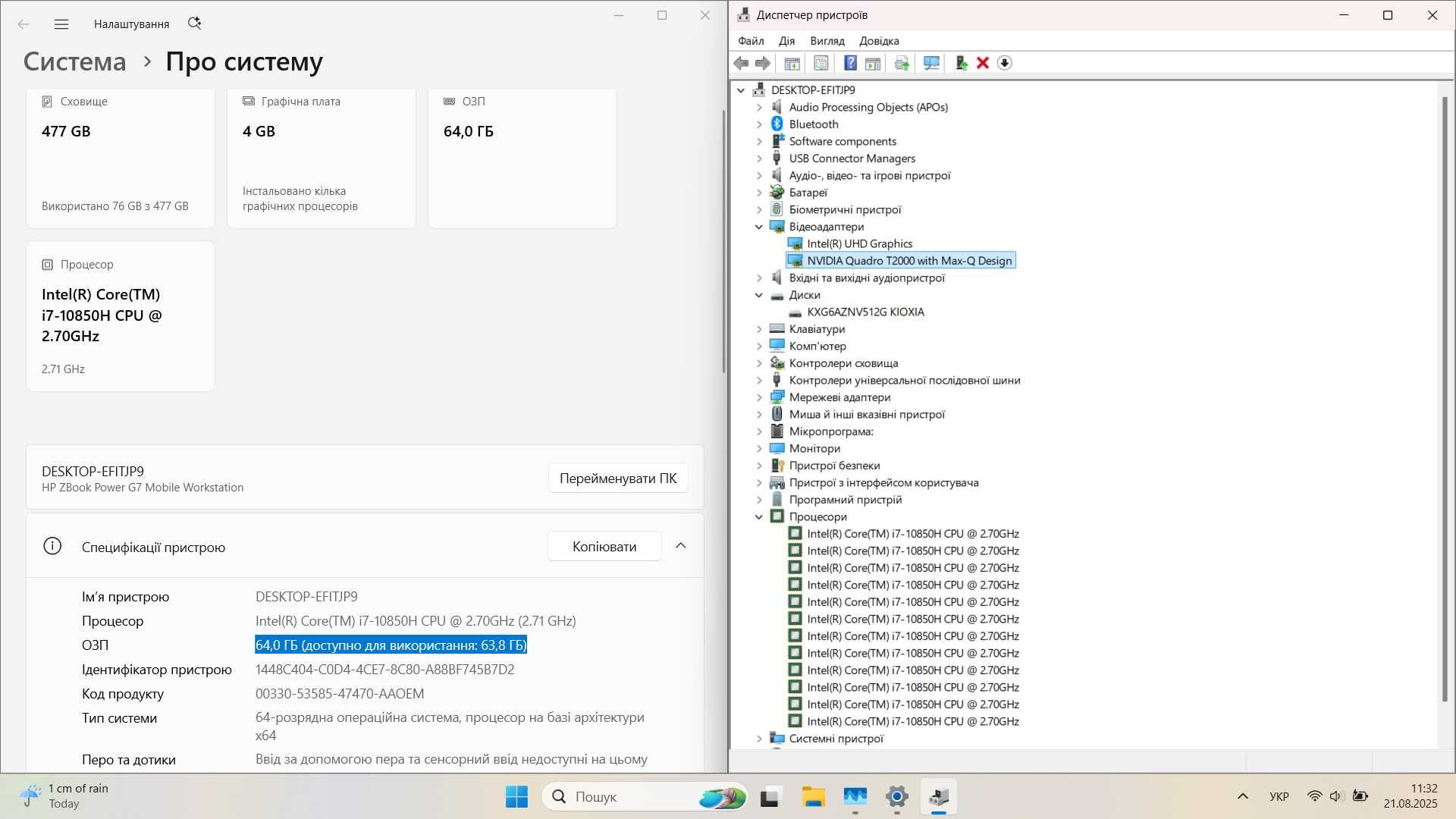Select the Клавіатури category
This screenshot has width=1456, height=819.
(x=817, y=329)
